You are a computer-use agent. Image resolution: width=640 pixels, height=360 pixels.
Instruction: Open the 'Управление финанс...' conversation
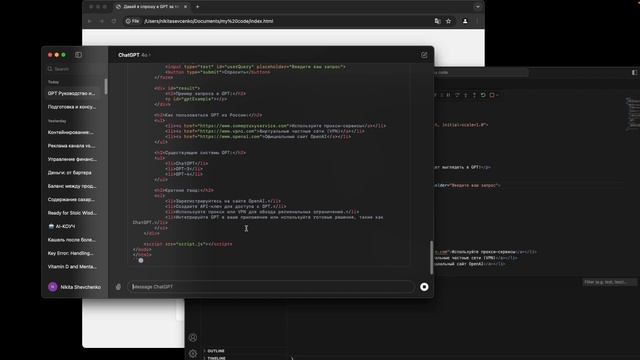(73, 160)
